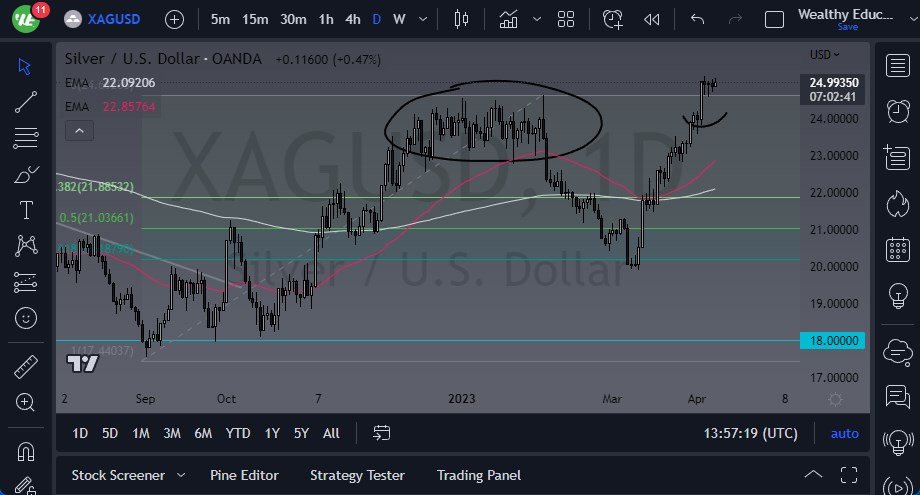
Task: Select the text annotation tool
Action: pos(26,210)
